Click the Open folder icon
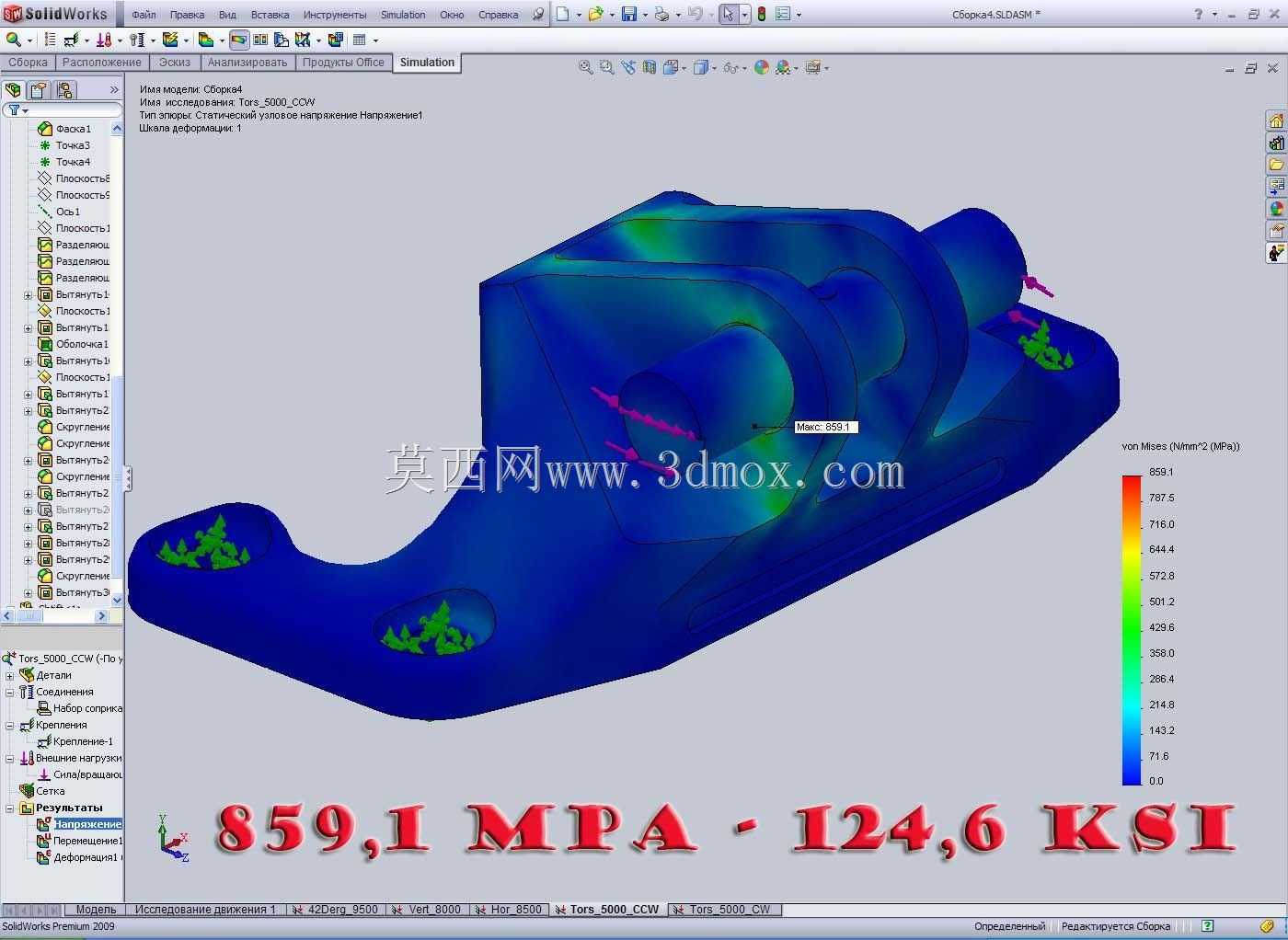1288x940 pixels. 596,14
